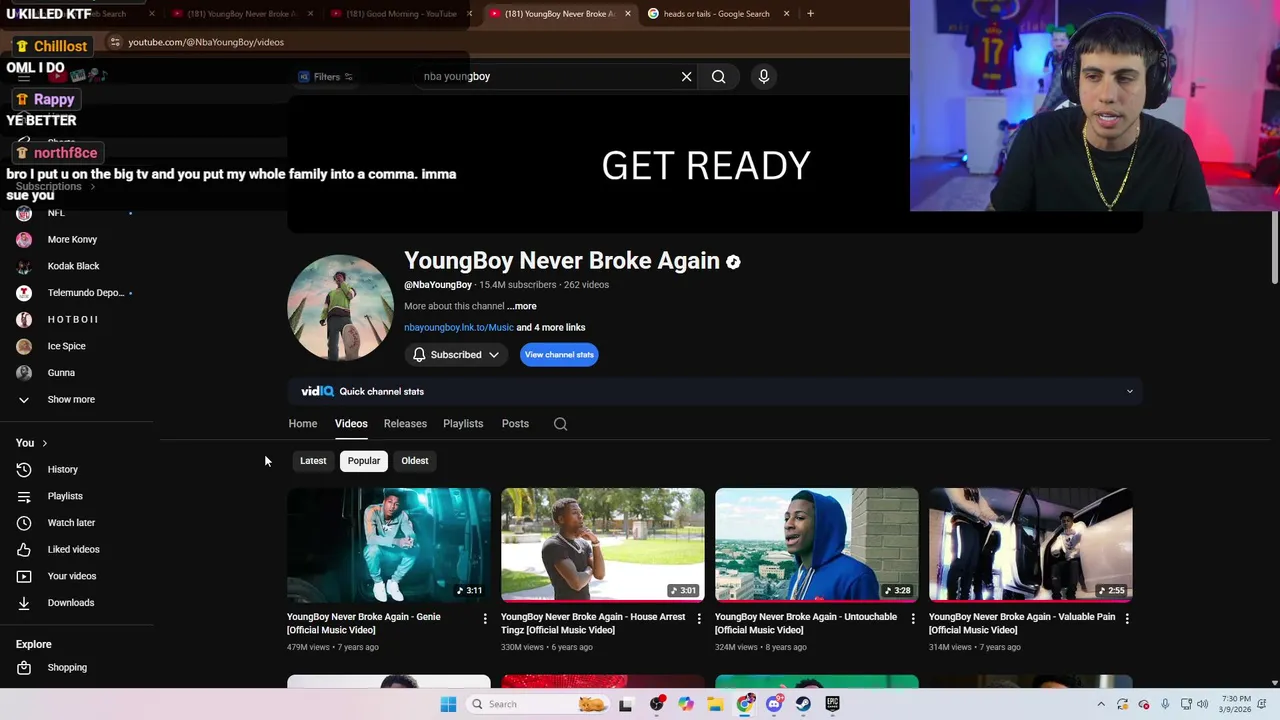Open options menu for Valuable Pain video

coord(1127,619)
